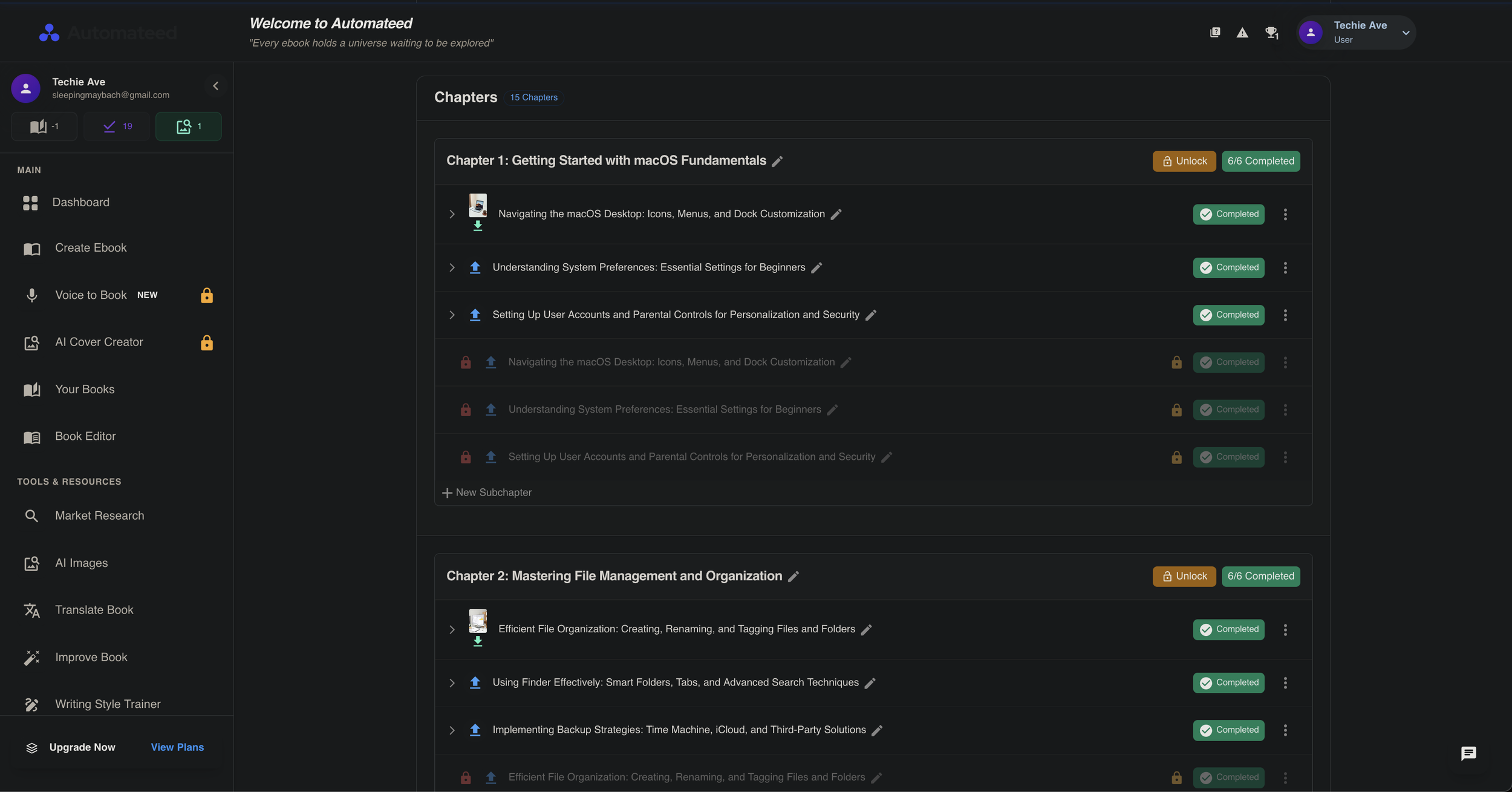Edit the Chapter 1 title with the pencil icon
This screenshot has height=792, width=1512.
tap(777, 161)
